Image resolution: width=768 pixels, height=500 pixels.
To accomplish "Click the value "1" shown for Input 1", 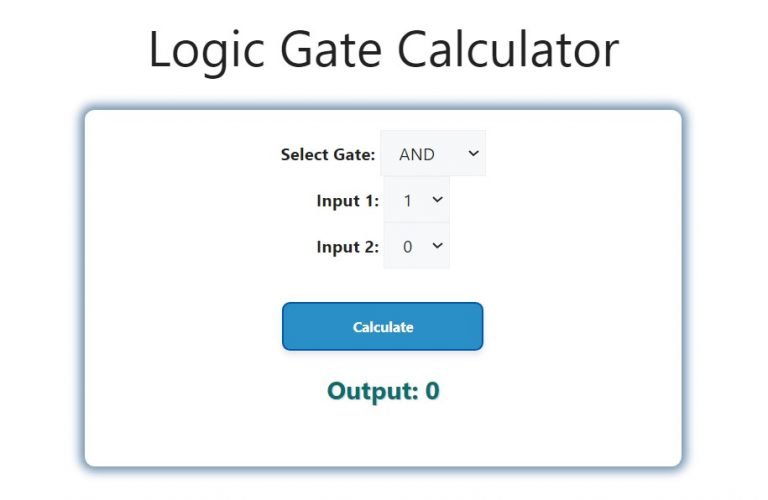I will point(408,201).
